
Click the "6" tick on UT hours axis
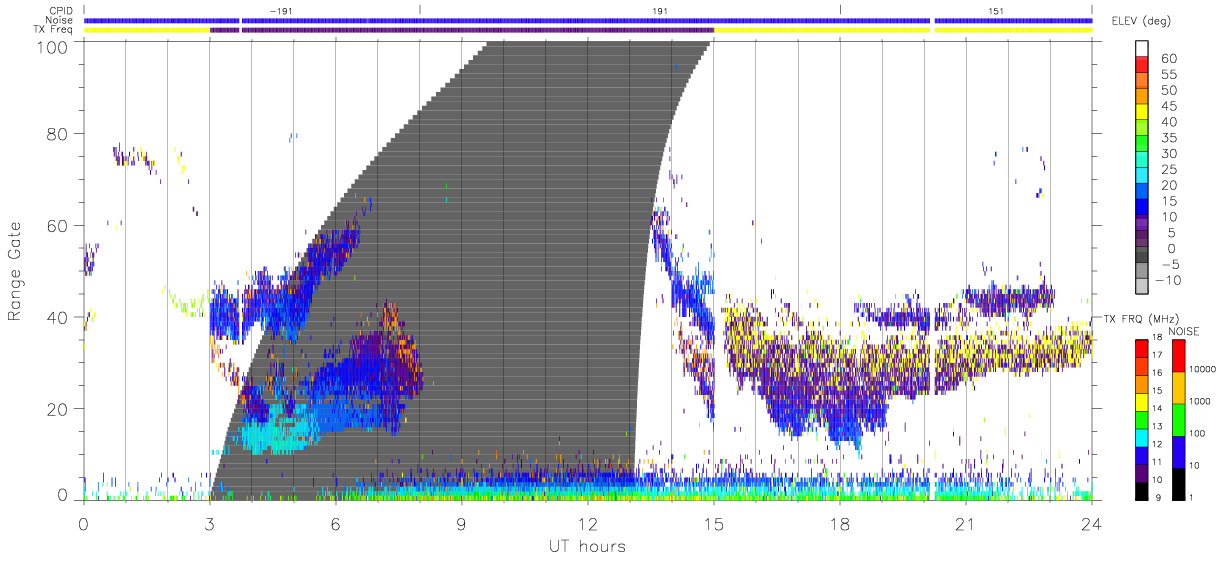point(336,524)
